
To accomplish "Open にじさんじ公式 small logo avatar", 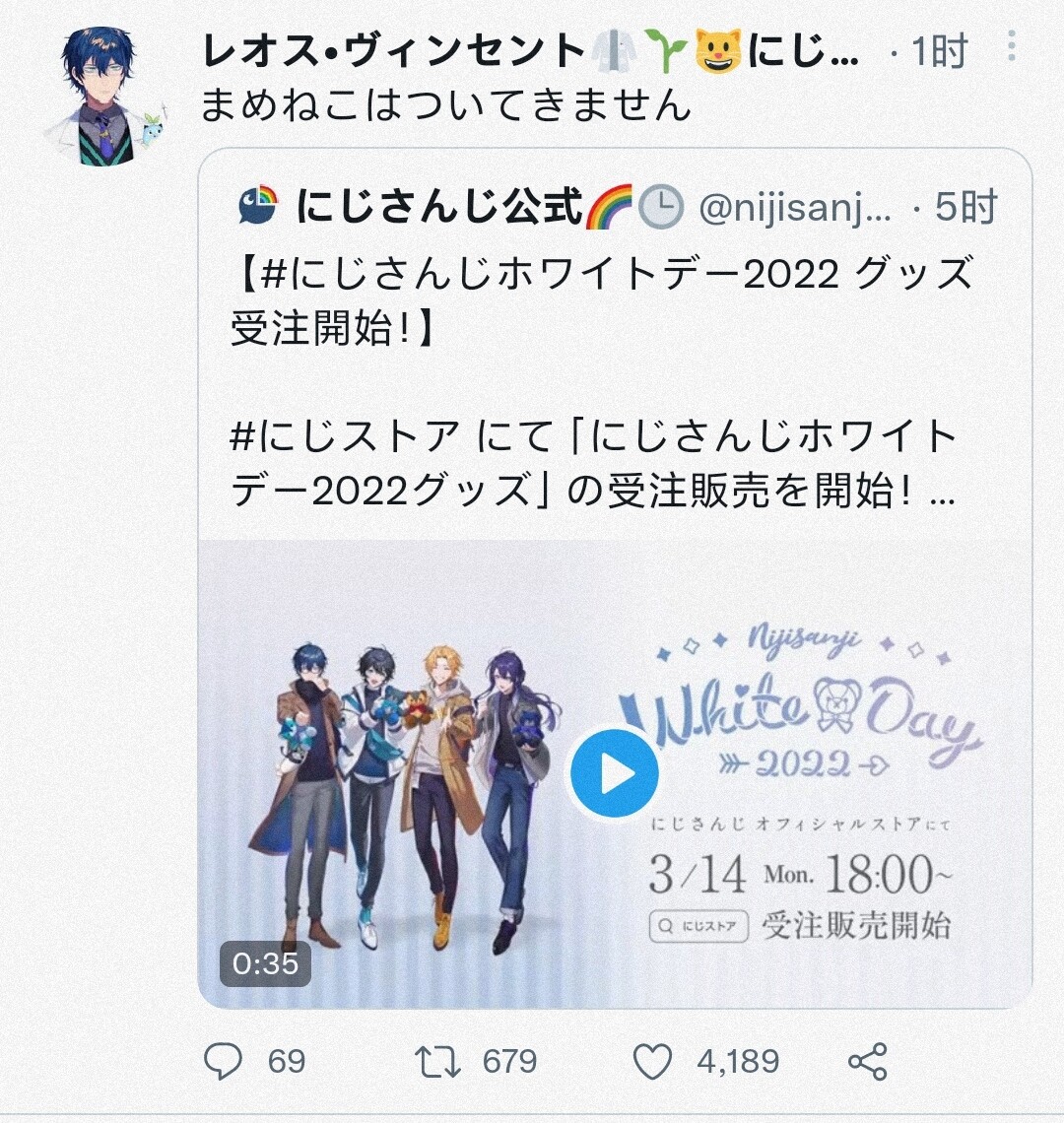I will [x=258, y=206].
